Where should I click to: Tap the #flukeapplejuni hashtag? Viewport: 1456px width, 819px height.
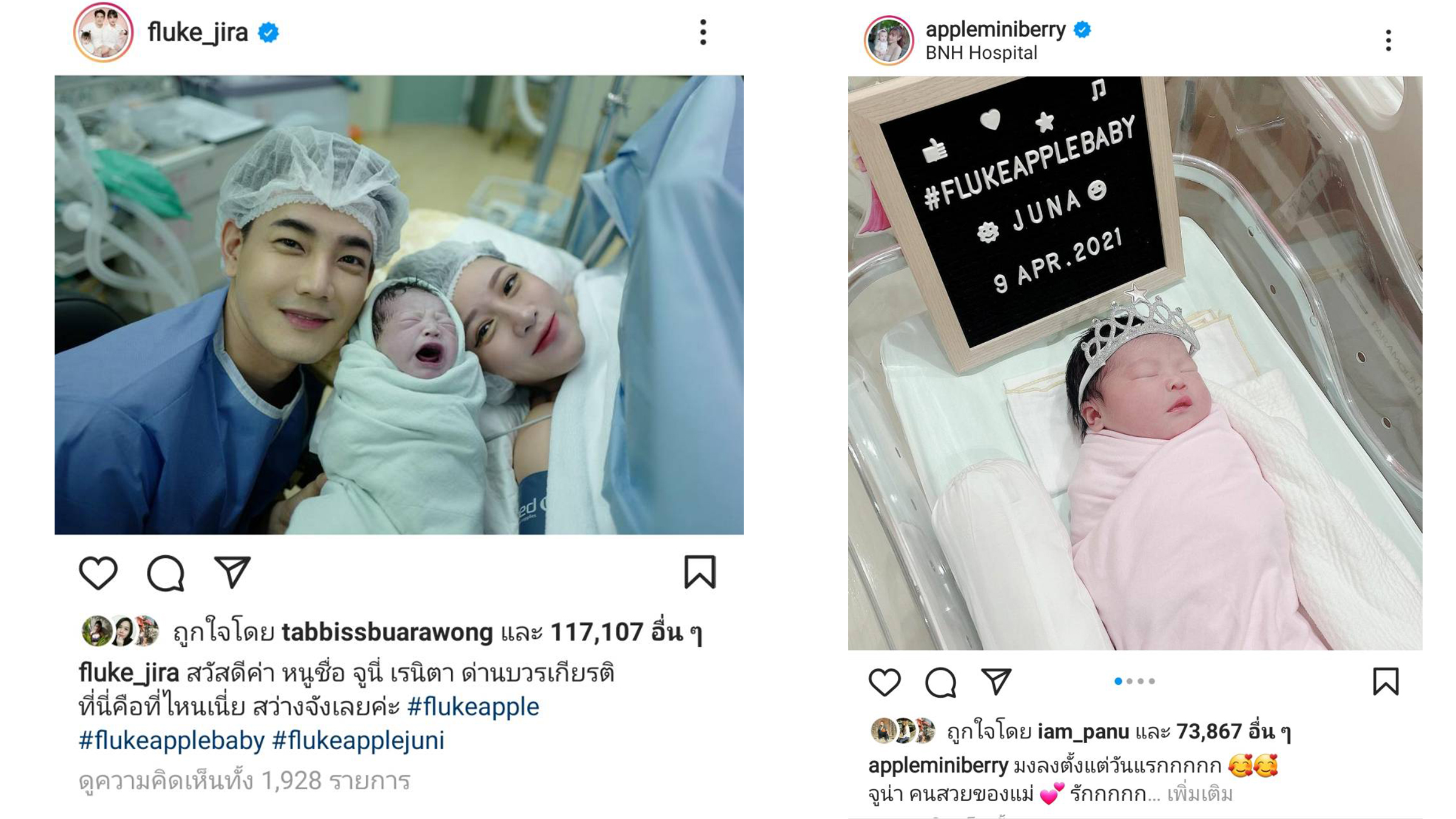click(x=358, y=741)
